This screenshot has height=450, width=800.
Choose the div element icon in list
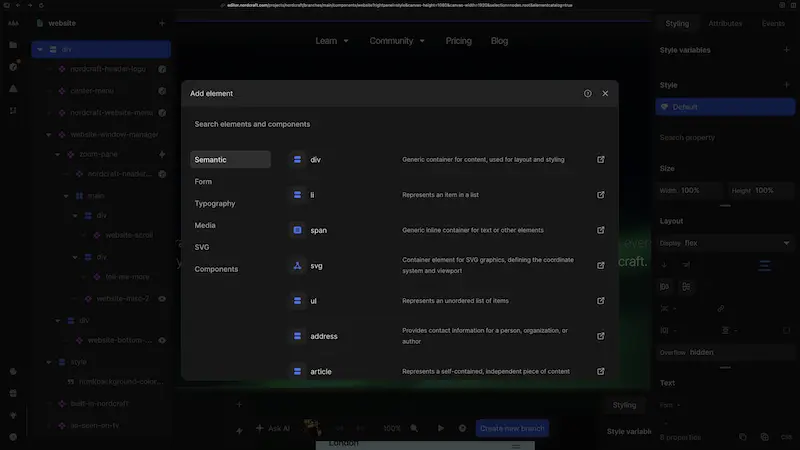coord(297,160)
